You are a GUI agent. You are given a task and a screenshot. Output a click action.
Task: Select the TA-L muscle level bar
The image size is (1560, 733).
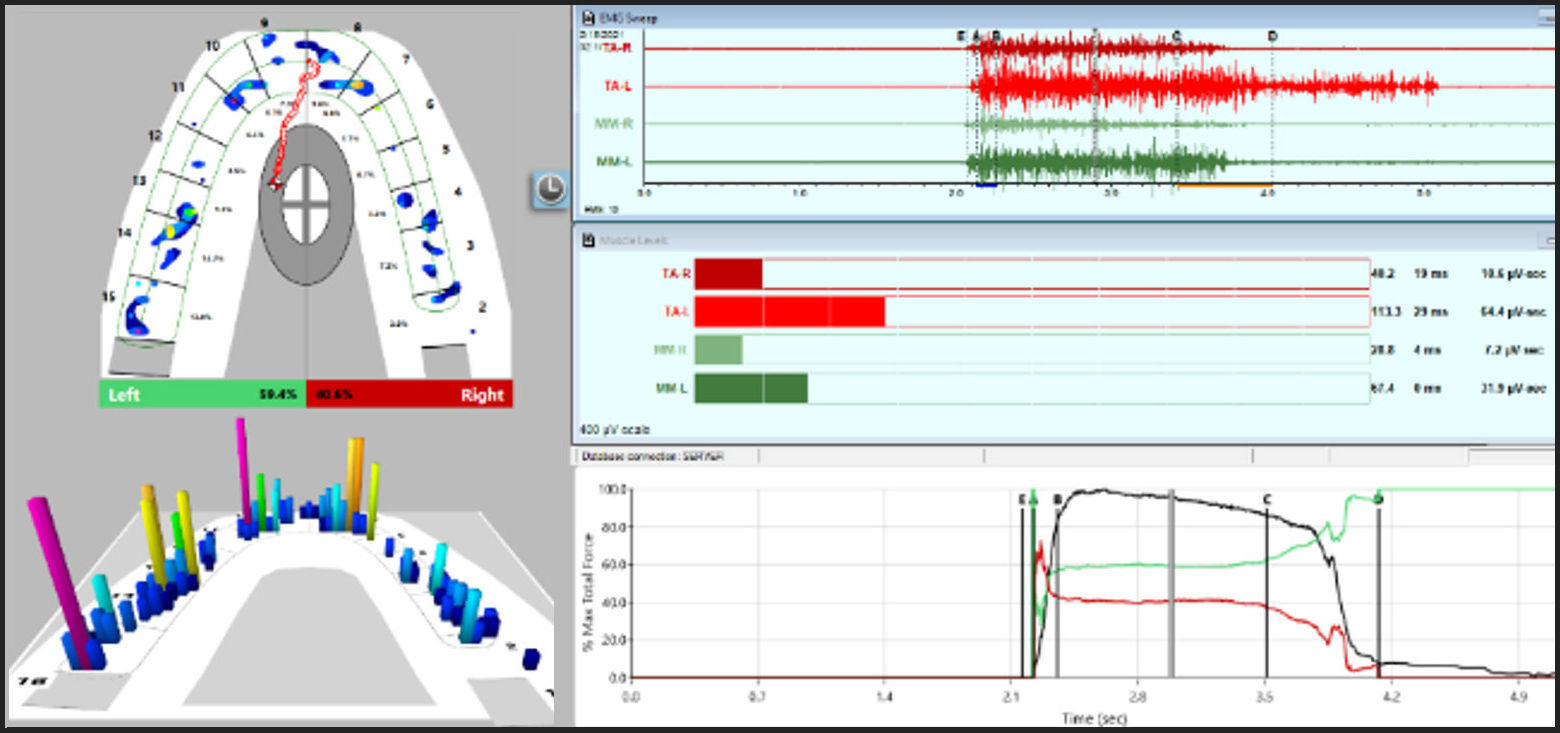point(789,312)
